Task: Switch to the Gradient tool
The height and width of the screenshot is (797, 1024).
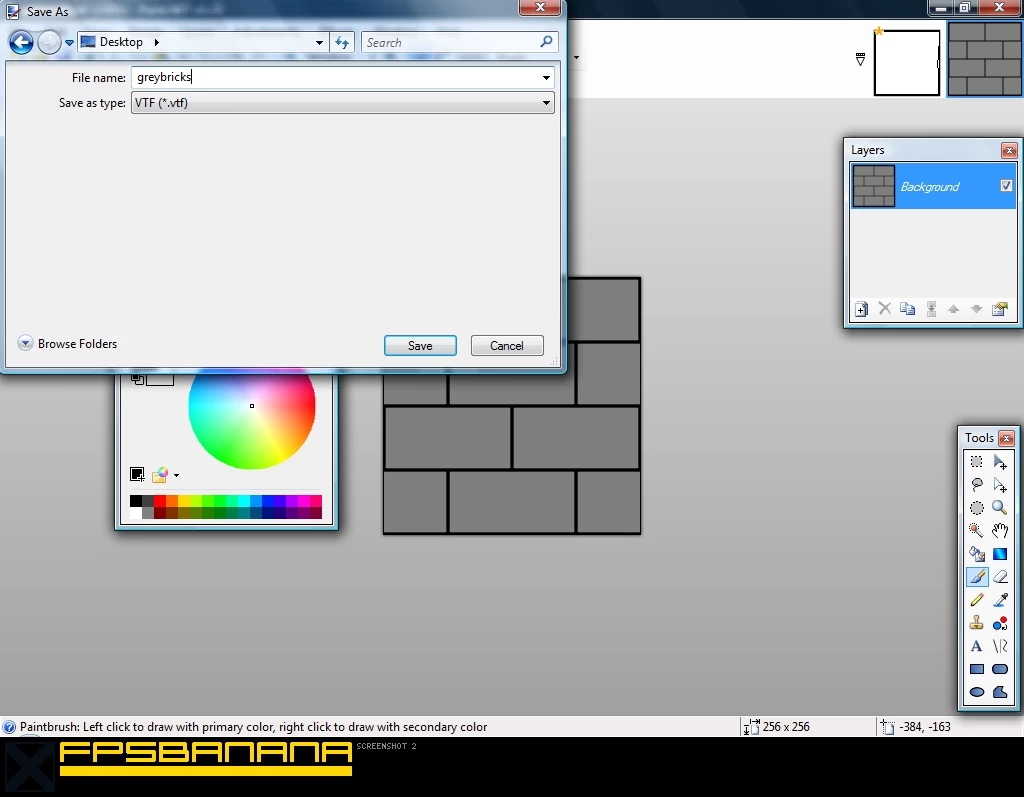Action: pyautogui.click(x=1000, y=553)
